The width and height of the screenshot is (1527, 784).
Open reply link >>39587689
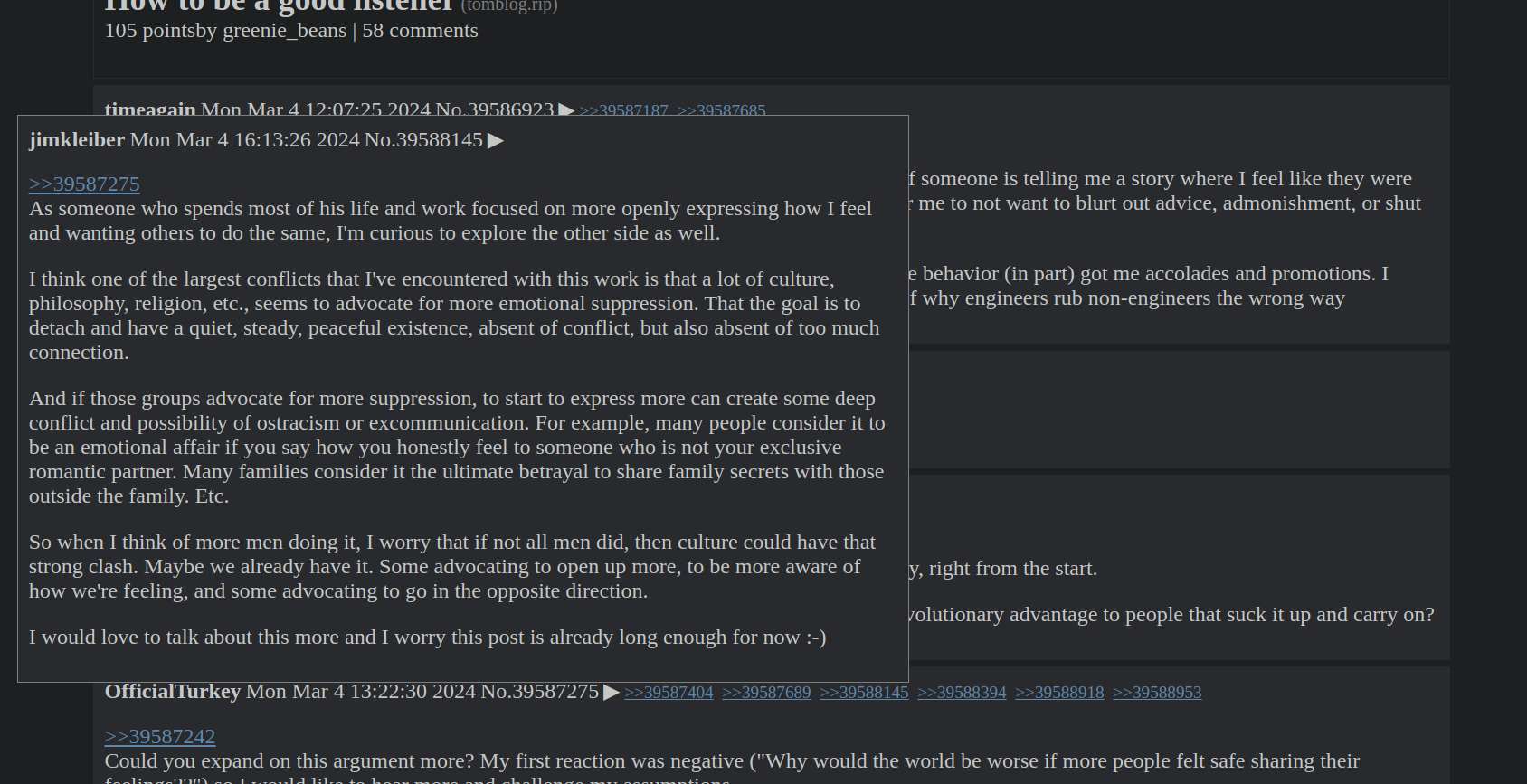click(x=766, y=693)
